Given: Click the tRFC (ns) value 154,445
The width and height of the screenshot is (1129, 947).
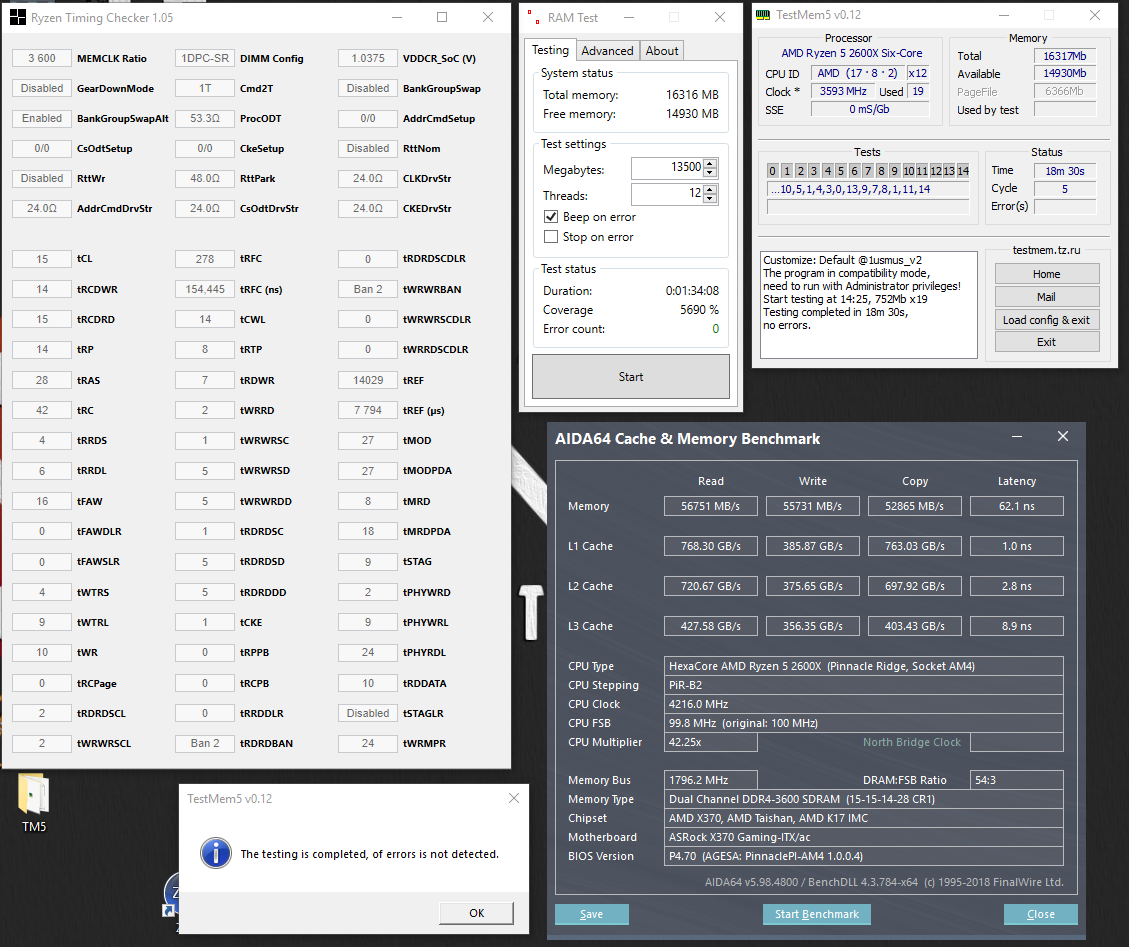Looking at the screenshot, I should click(204, 290).
